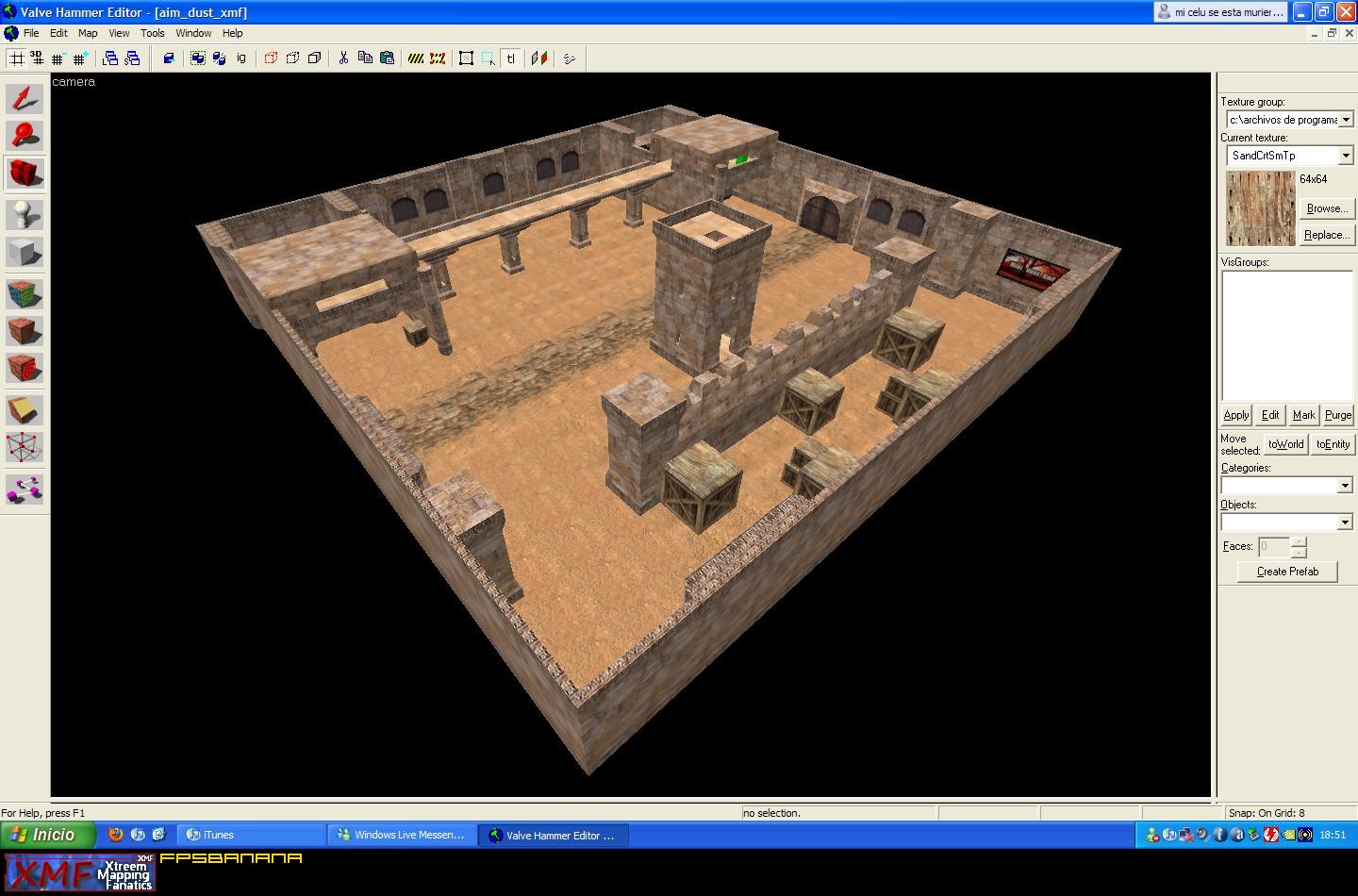Open the Texture group dropdown
Image resolution: width=1358 pixels, height=896 pixels.
1346,119
